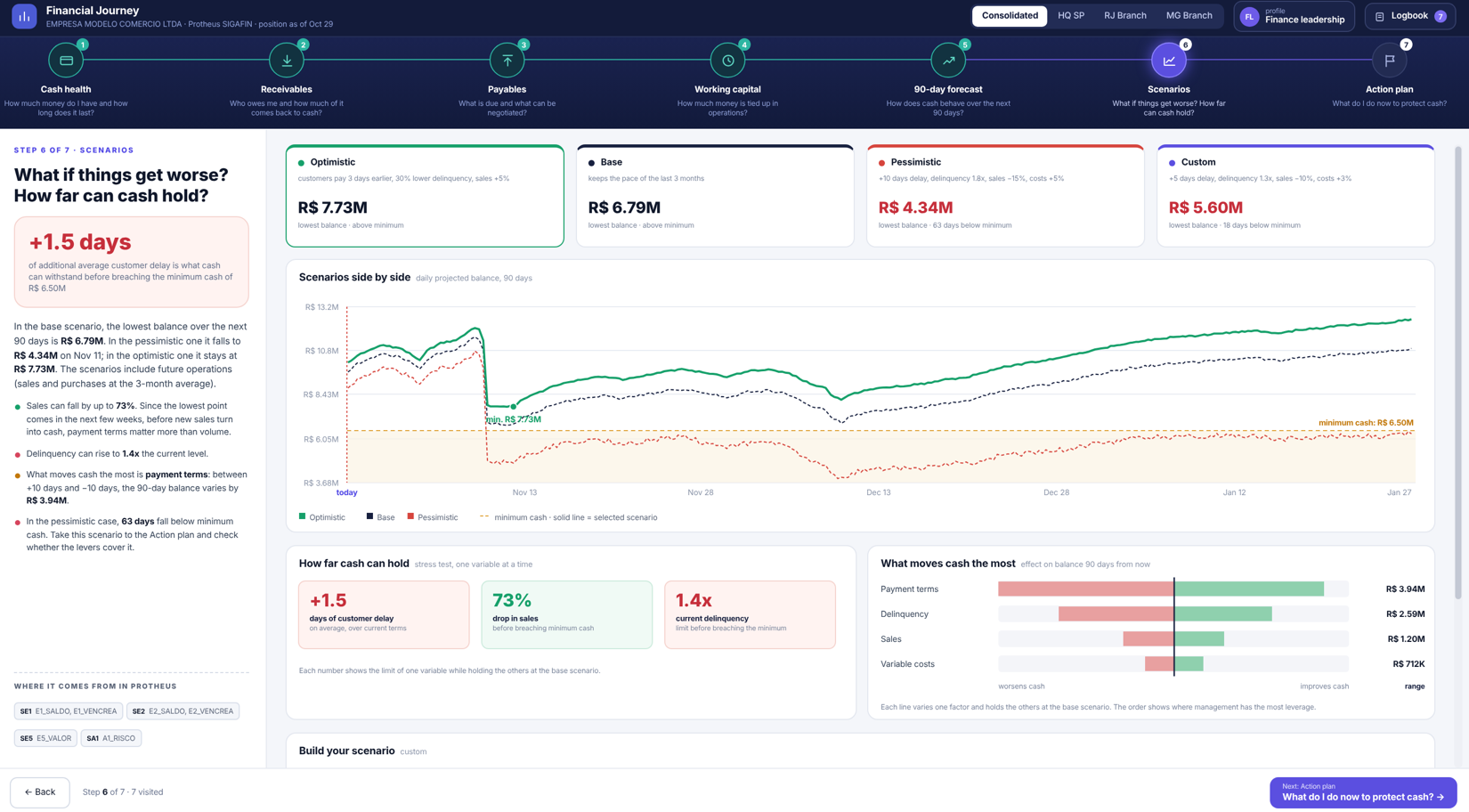The height and width of the screenshot is (812, 1469).
Task: Select the Optimistic scenario card
Action: click(x=425, y=196)
